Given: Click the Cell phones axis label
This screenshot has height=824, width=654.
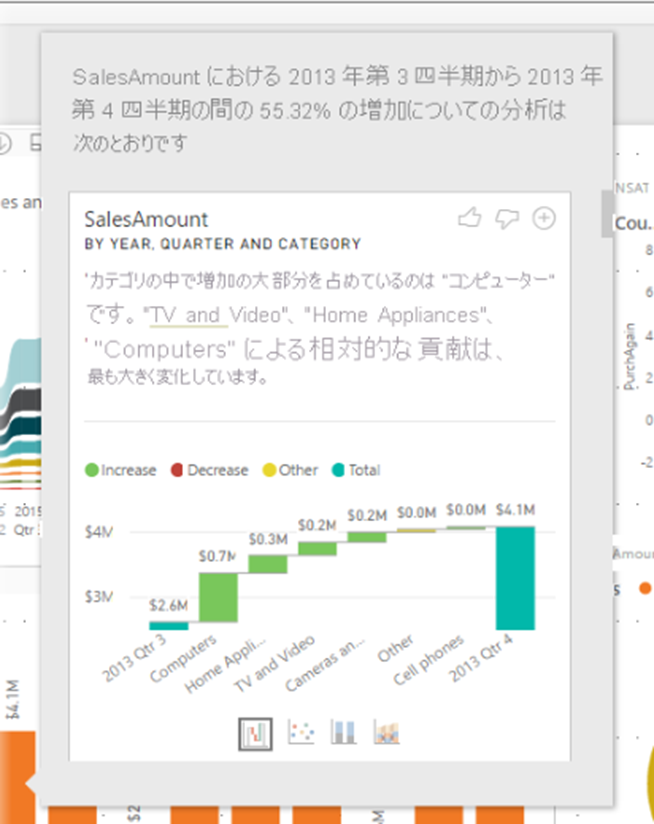Looking at the screenshot, I should coord(429,660).
